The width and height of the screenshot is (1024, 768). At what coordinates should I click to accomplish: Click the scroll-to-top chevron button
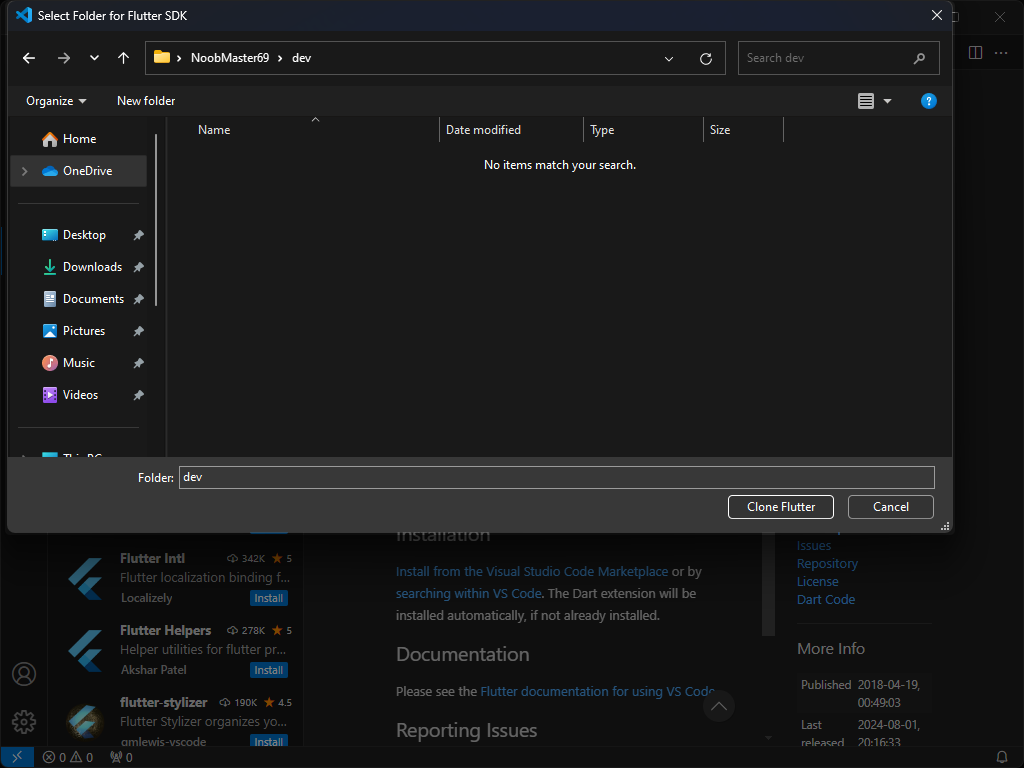click(x=718, y=706)
